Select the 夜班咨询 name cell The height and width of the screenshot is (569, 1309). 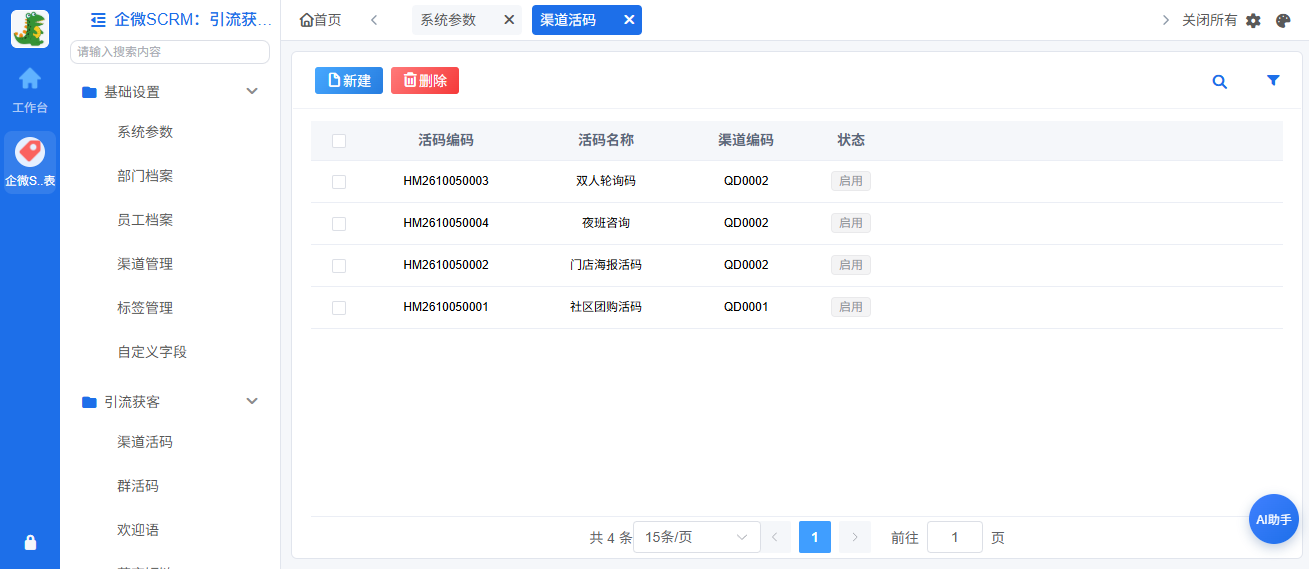(606, 223)
